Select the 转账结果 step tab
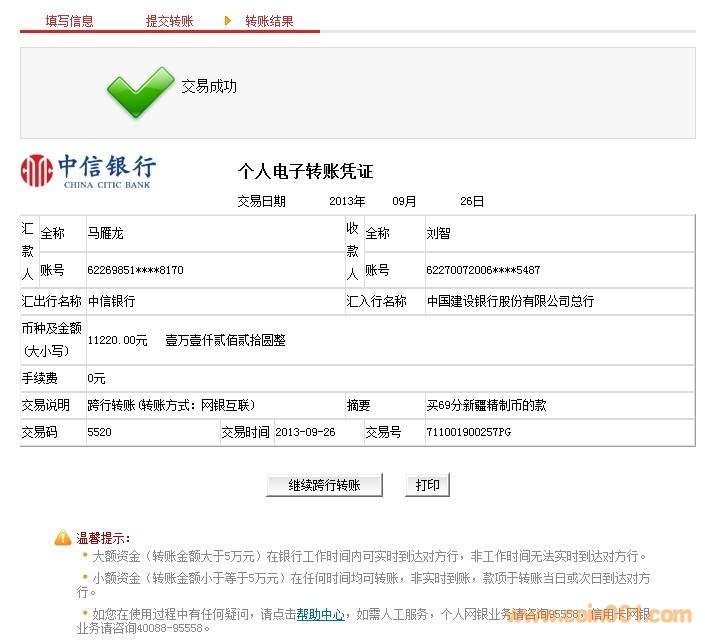This screenshot has width=705, height=642. point(269,21)
